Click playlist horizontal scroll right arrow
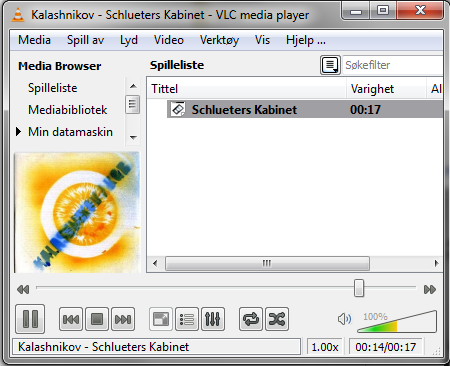Image resolution: width=450 pixels, height=366 pixels. pos(436,263)
